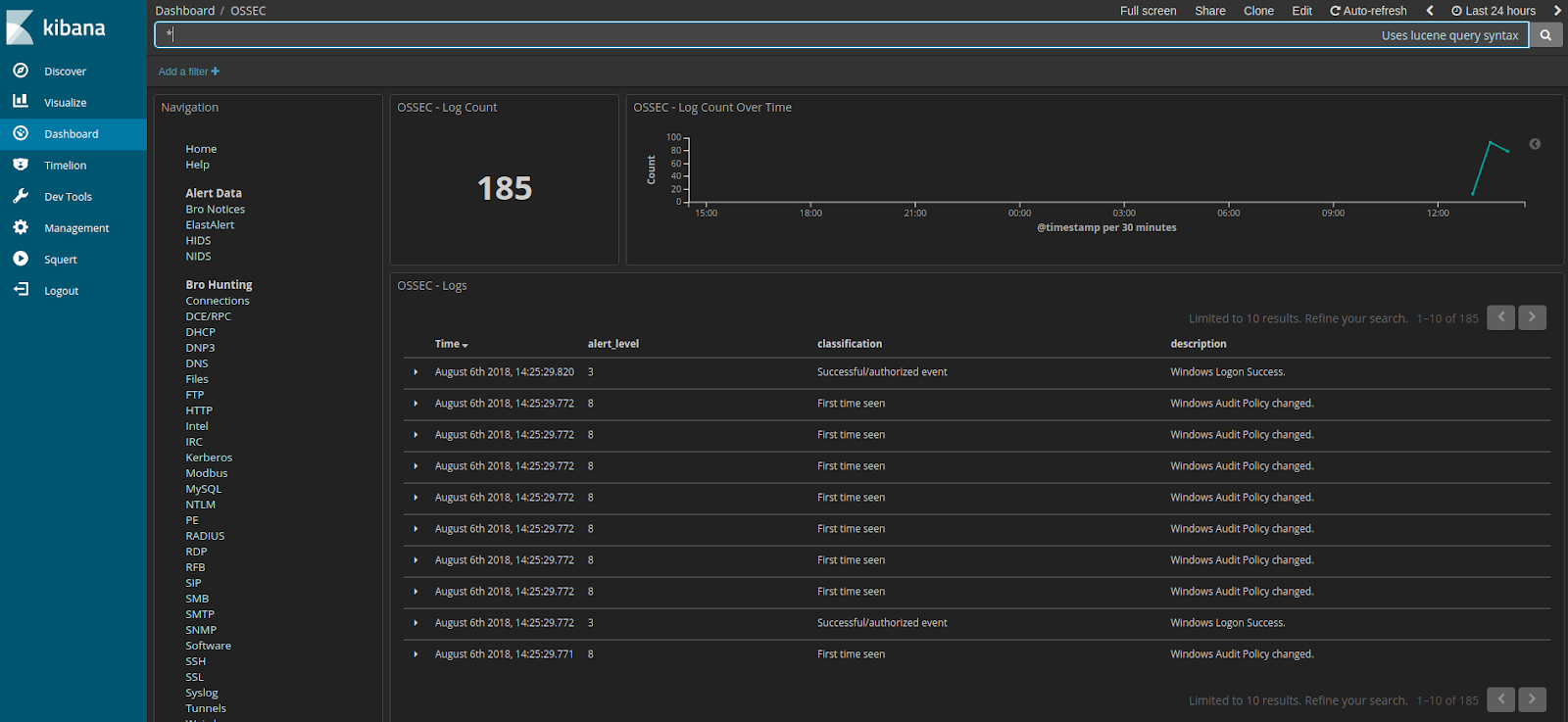
Task: Sort by Time column header
Action: (451, 344)
